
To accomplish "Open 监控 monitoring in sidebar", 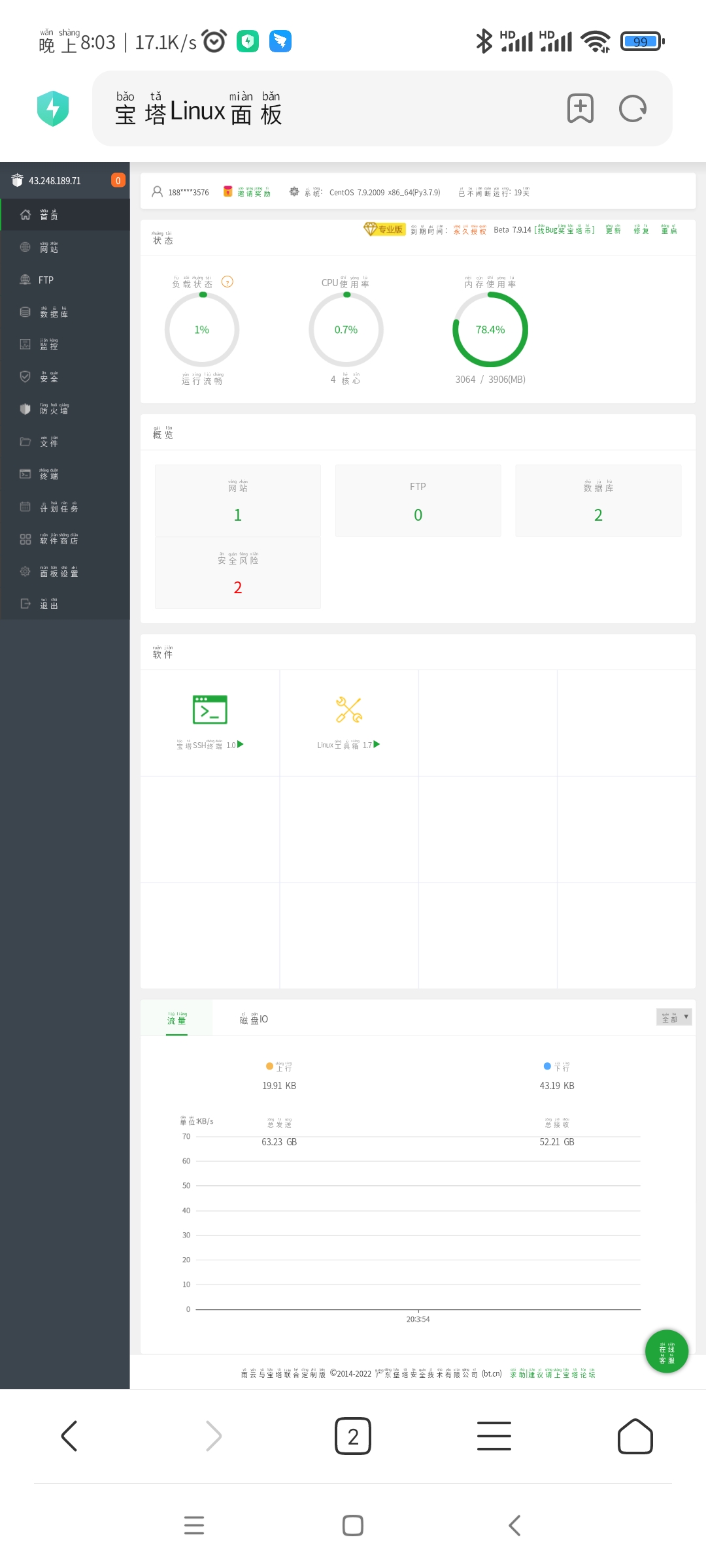I will [x=65, y=344].
